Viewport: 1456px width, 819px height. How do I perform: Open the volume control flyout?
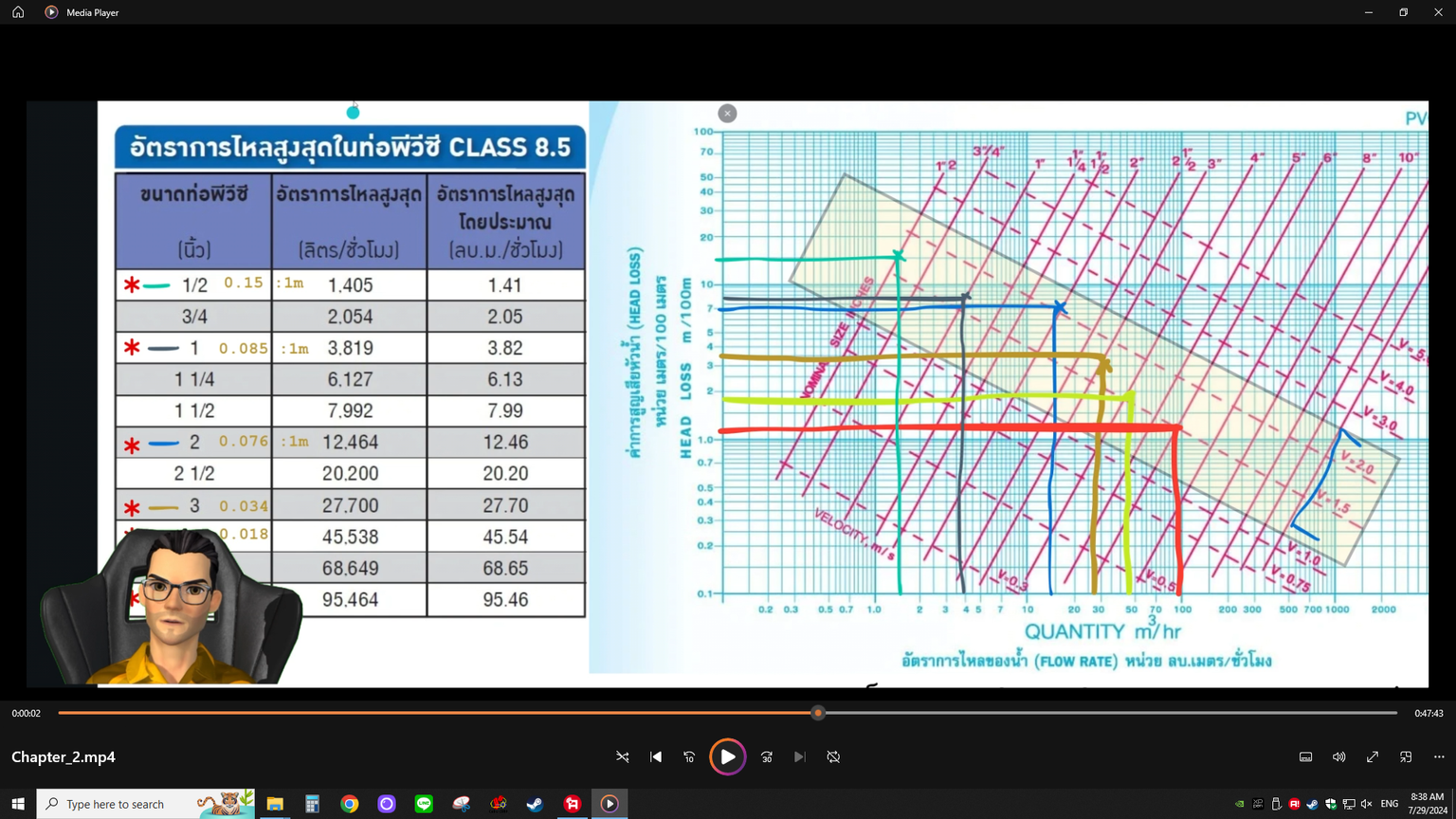[1338, 757]
